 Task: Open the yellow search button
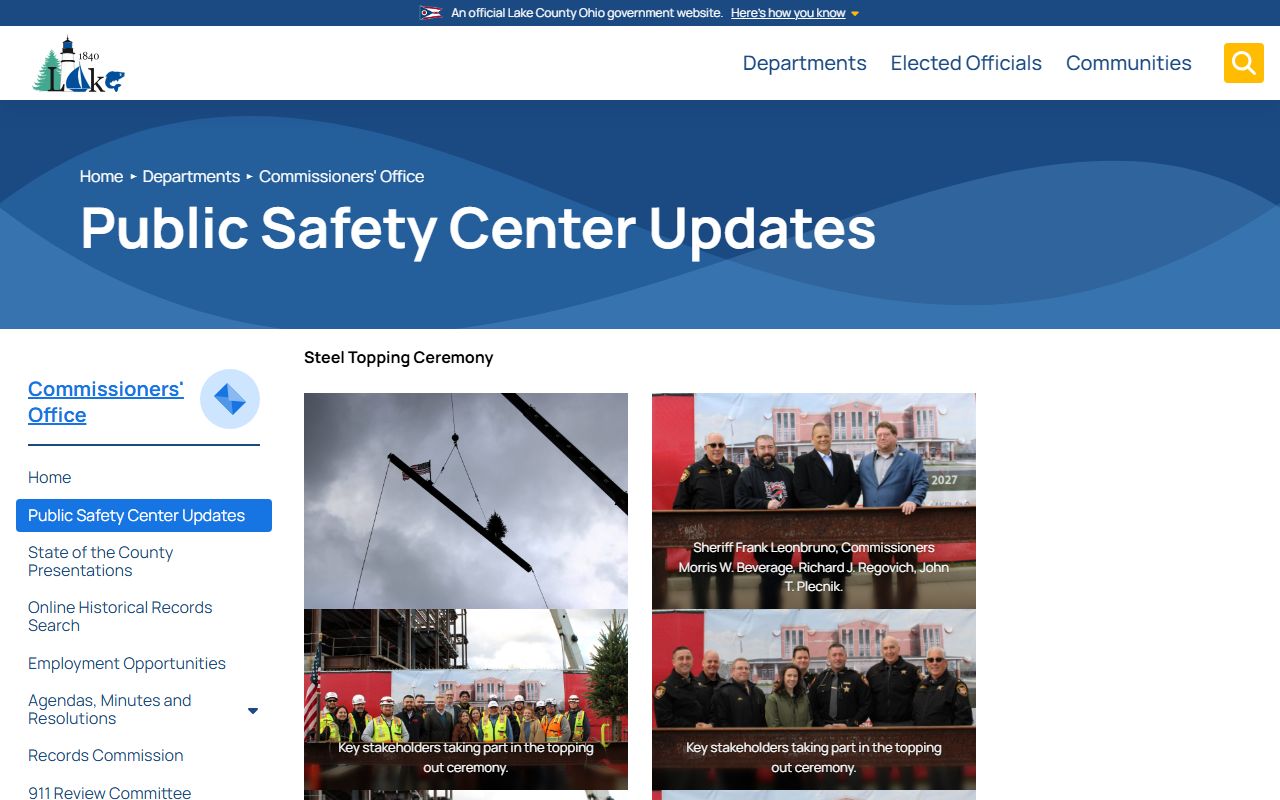tap(1243, 63)
